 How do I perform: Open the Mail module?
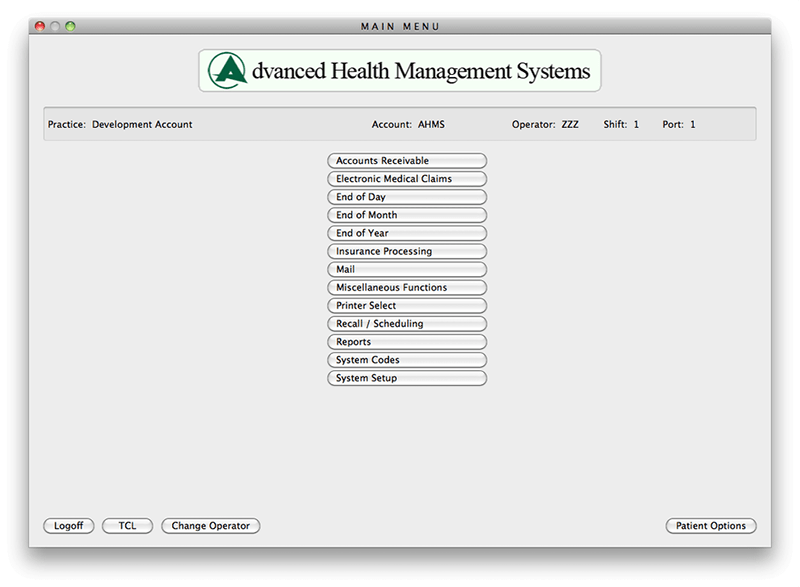click(x=406, y=269)
